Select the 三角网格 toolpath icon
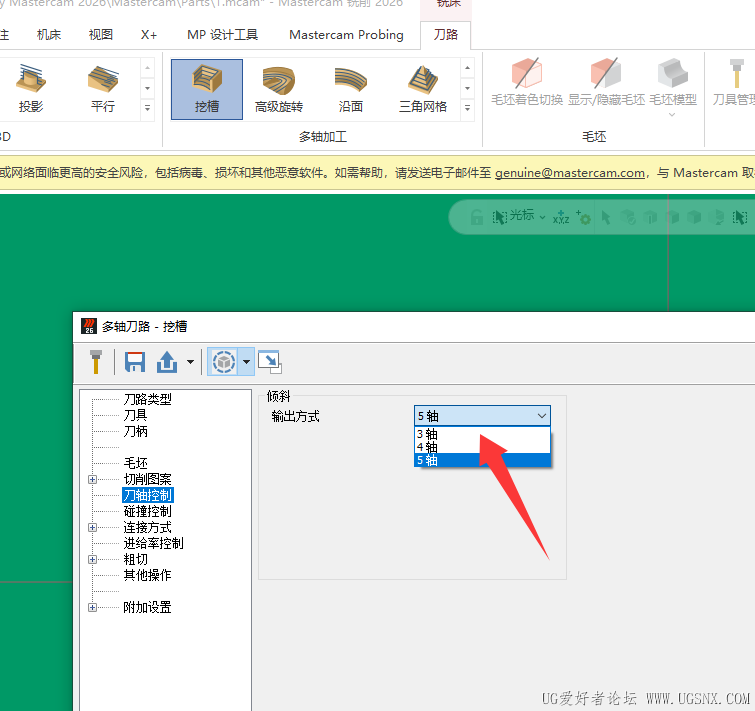Image resolution: width=755 pixels, height=711 pixels. point(423,89)
